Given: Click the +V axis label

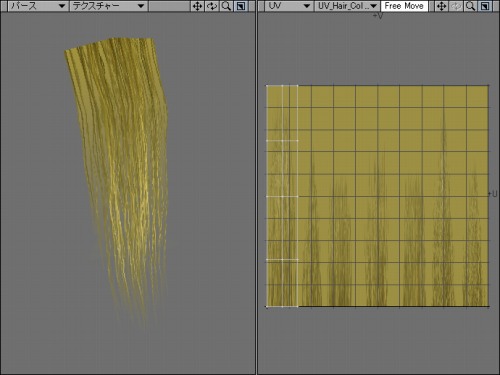Looking at the screenshot, I should pos(378,16).
